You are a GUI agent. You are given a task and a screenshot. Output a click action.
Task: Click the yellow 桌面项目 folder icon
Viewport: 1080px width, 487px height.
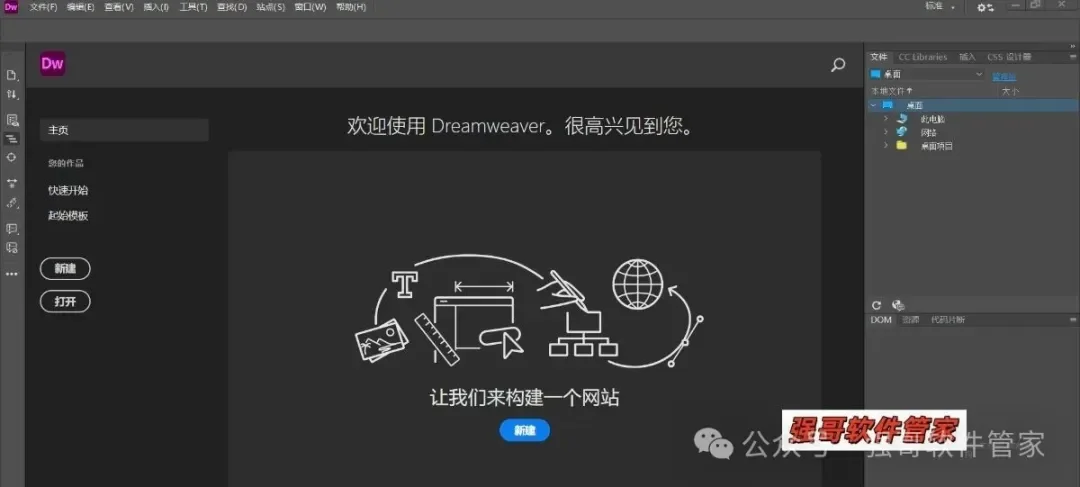tap(902, 145)
